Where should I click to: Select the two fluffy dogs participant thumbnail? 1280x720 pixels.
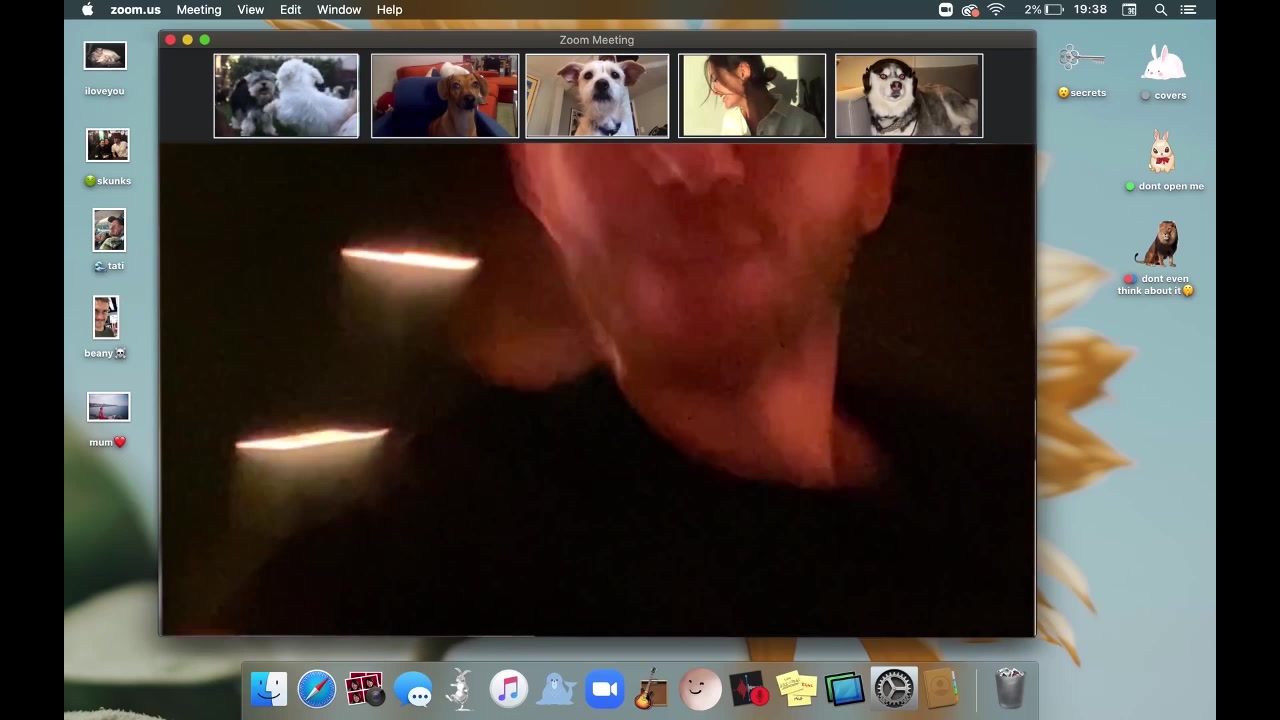coord(286,96)
